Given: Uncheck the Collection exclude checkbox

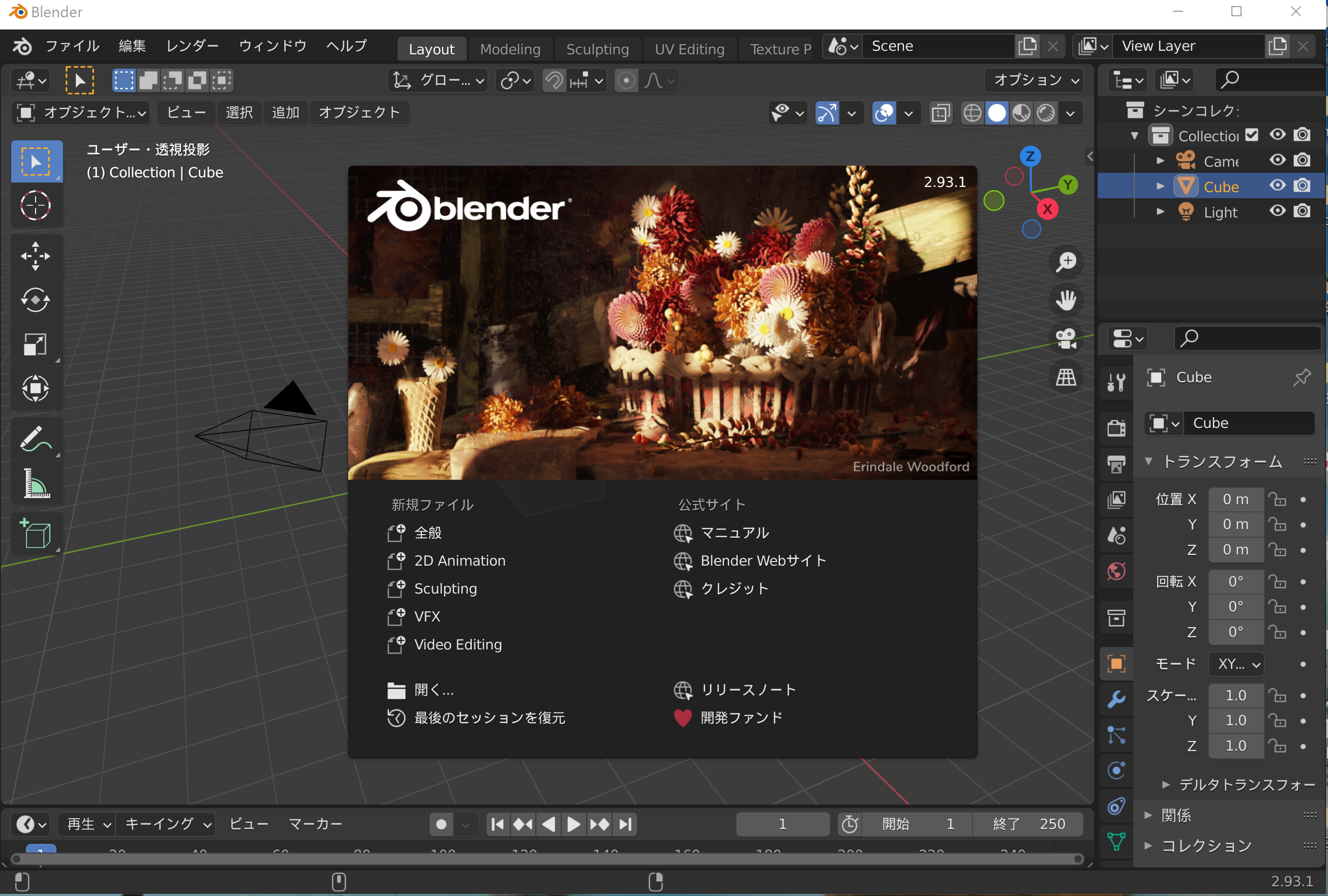Looking at the screenshot, I should (x=1252, y=135).
